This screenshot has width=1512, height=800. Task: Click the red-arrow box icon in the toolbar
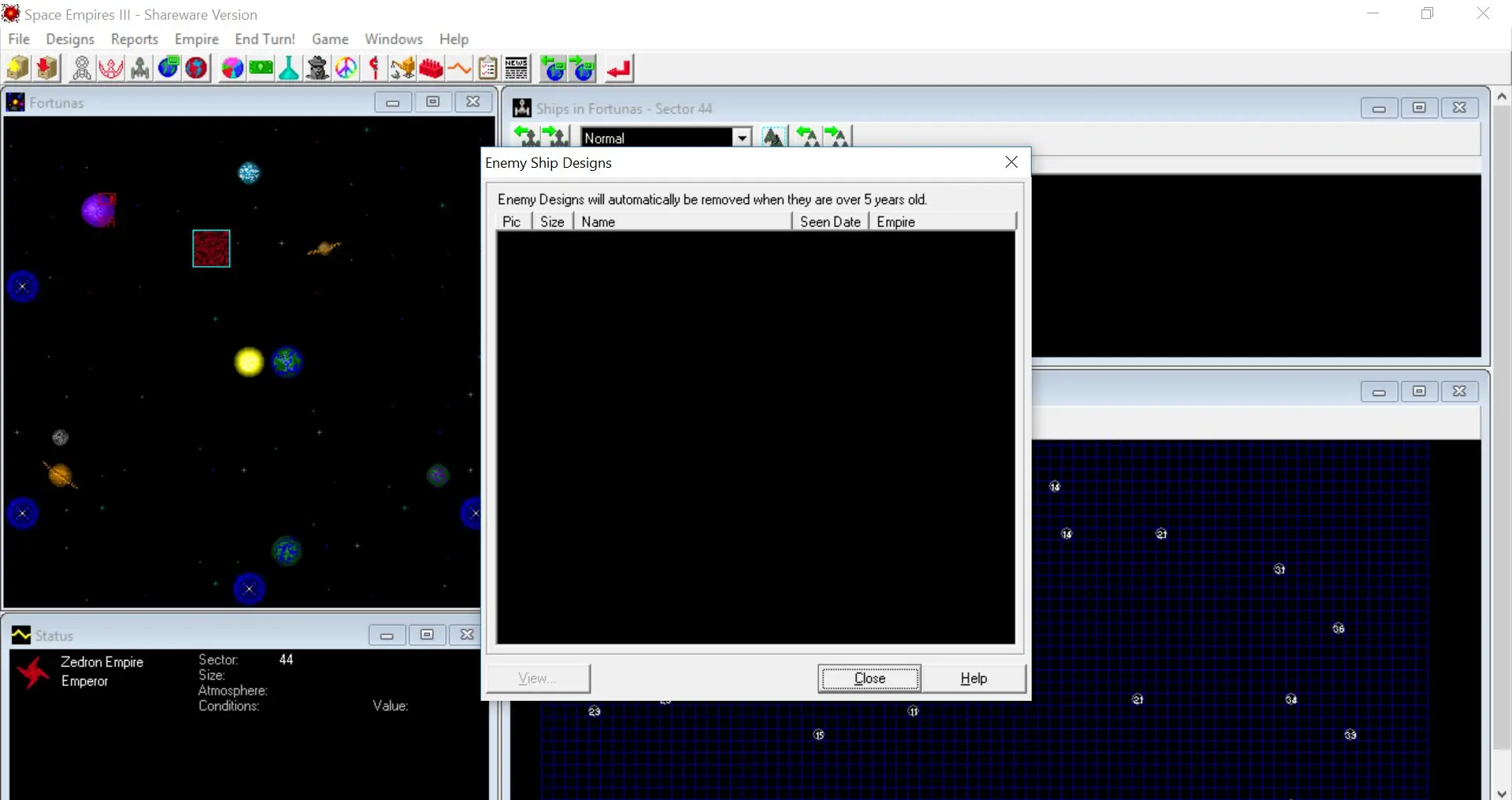pos(47,69)
